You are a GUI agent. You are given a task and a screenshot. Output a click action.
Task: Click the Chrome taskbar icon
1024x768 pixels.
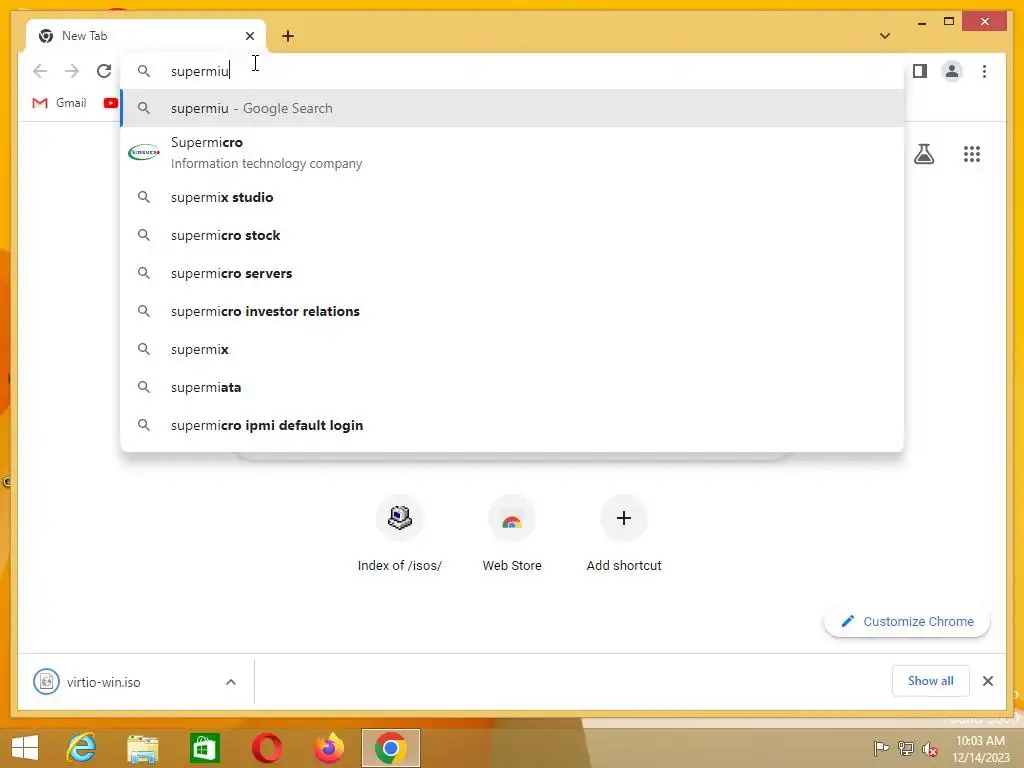(391, 748)
